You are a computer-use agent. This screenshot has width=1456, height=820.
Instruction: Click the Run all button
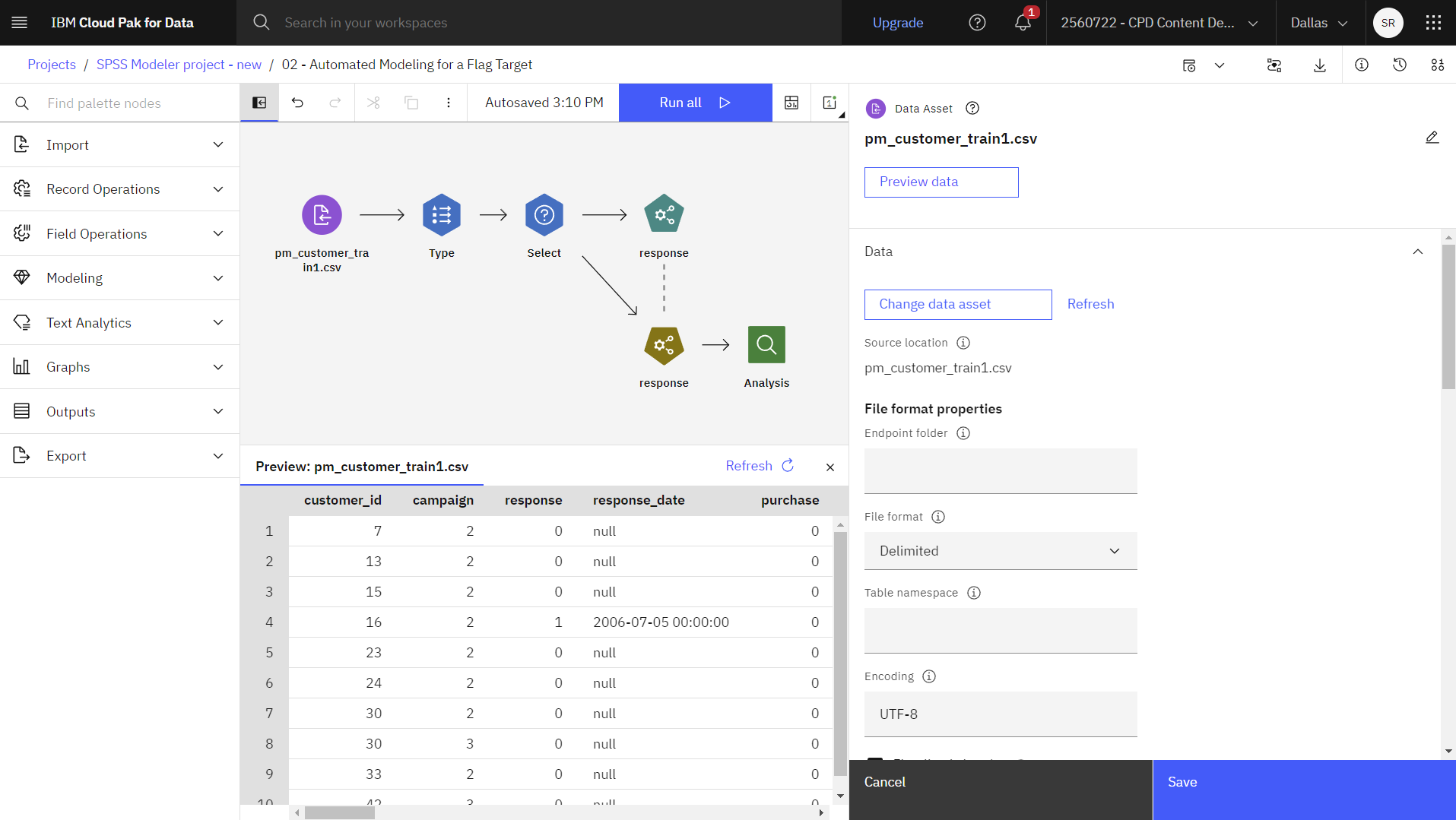click(x=695, y=103)
